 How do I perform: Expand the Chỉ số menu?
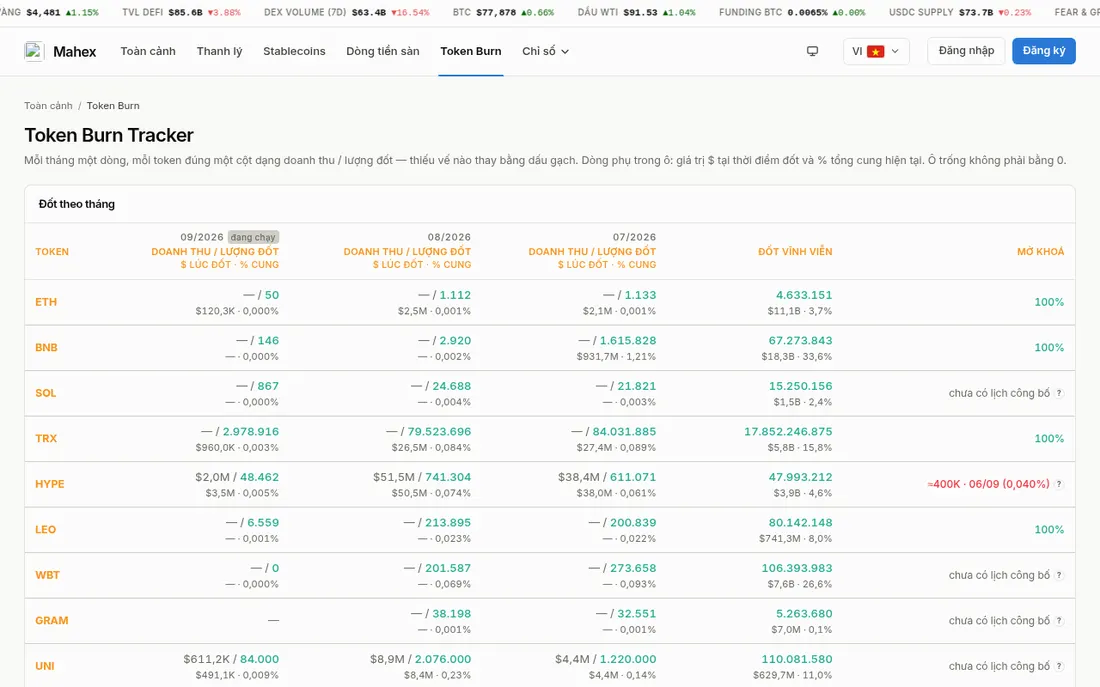[545, 51]
